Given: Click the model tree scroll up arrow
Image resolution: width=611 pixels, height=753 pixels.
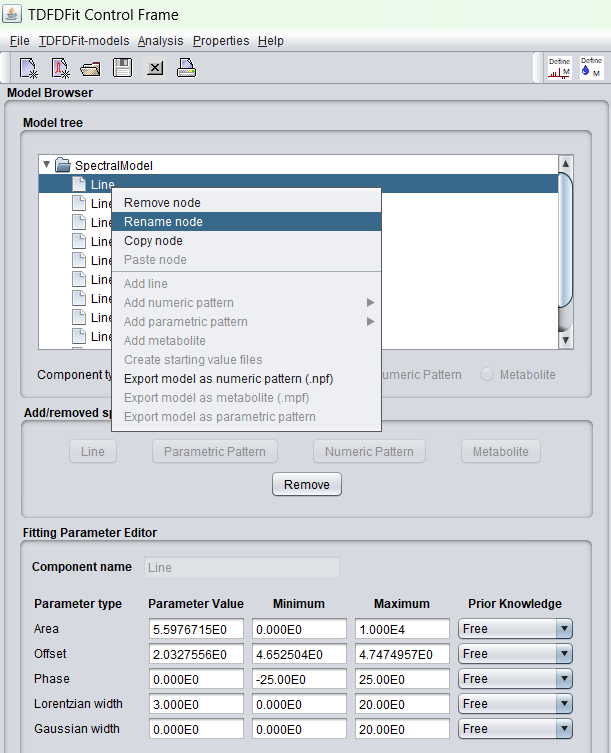Looking at the screenshot, I should point(565,164).
